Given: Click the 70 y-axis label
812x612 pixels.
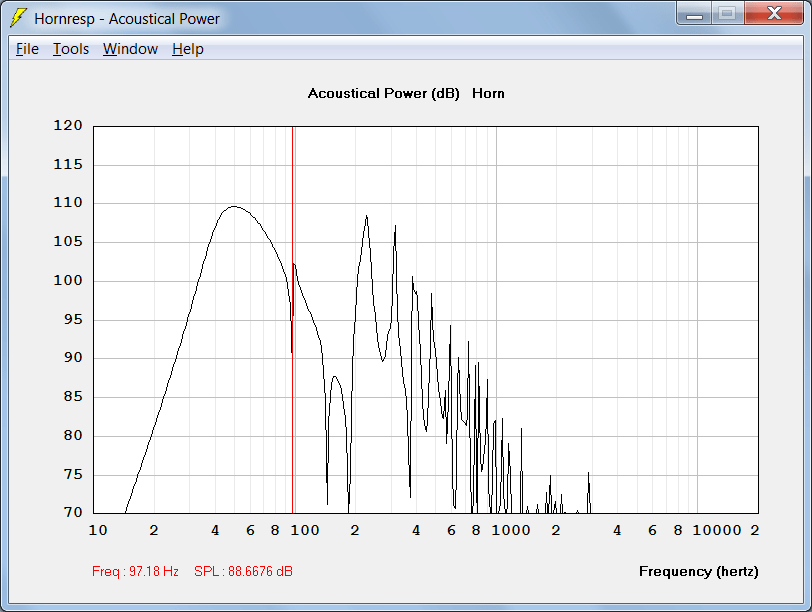Looking at the screenshot, I should 73,513.
